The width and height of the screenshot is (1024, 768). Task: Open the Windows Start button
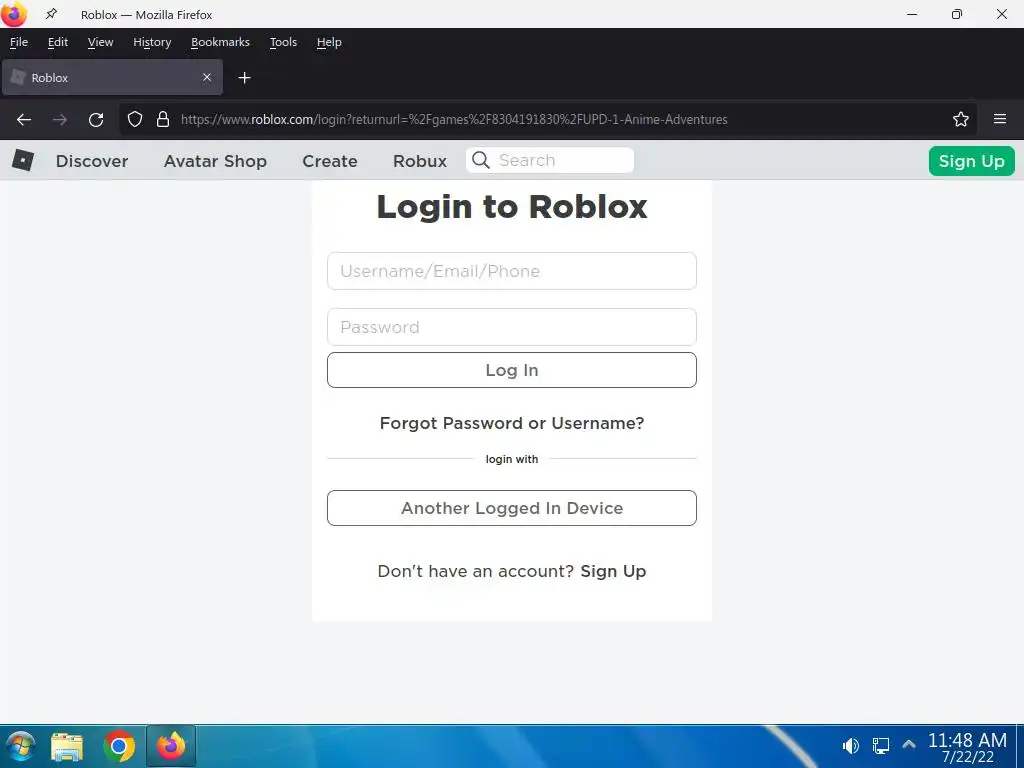tap(20, 746)
